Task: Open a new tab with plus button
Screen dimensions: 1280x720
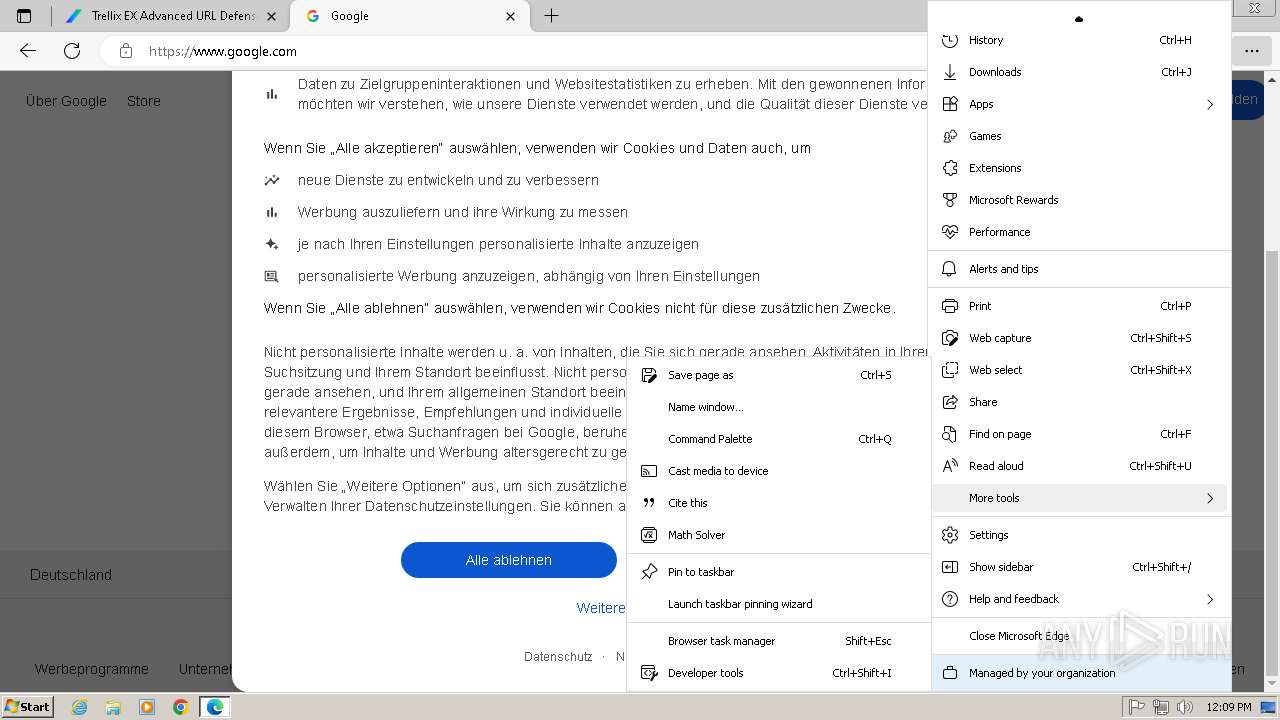Action: click(551, 16)
